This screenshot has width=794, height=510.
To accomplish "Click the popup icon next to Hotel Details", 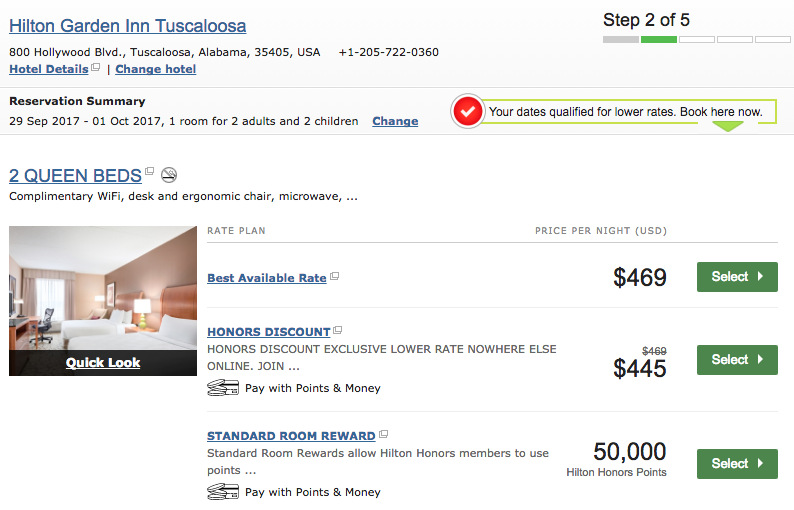I will [x=96, y=68].
